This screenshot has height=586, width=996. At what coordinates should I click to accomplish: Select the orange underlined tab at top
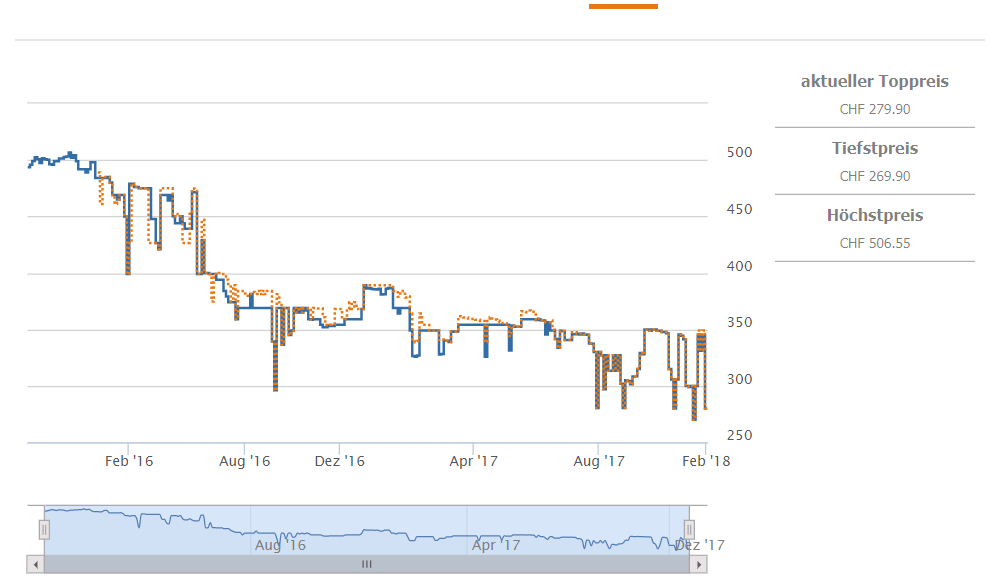[x=623, y=7]
